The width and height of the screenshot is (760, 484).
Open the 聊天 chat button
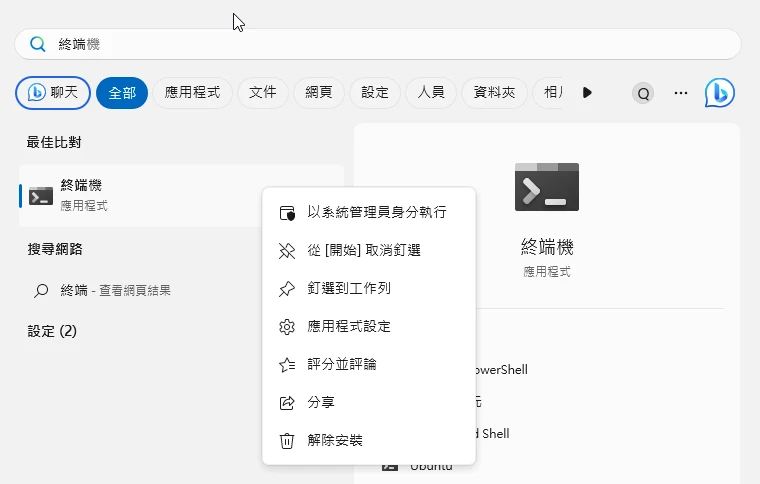pos(53,93)
